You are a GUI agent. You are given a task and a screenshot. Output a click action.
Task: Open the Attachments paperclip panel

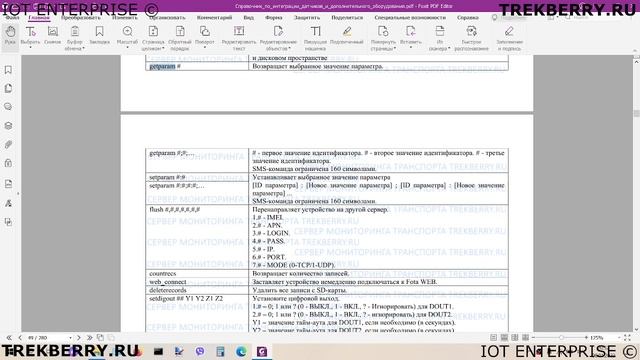pyautogui.click(x=8, y=144)
